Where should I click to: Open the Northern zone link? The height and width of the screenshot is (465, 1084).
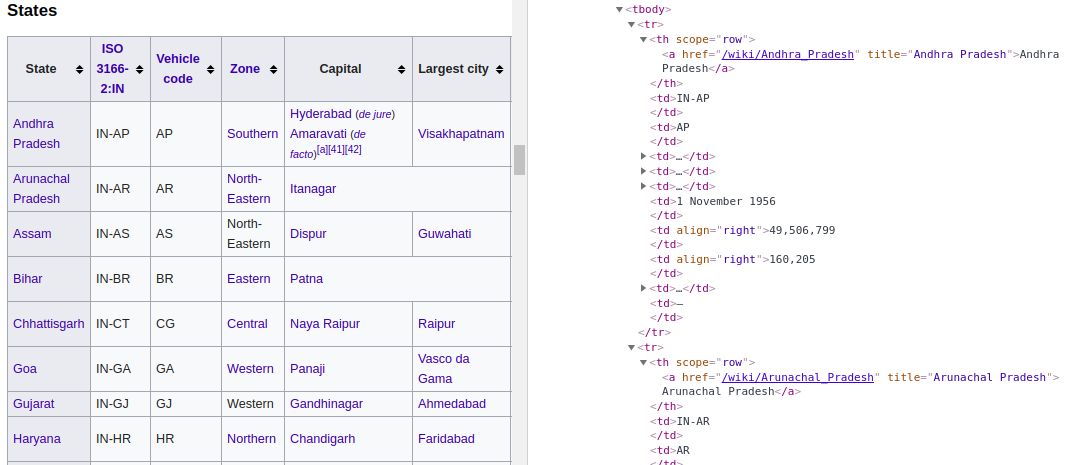pos(252,439)
